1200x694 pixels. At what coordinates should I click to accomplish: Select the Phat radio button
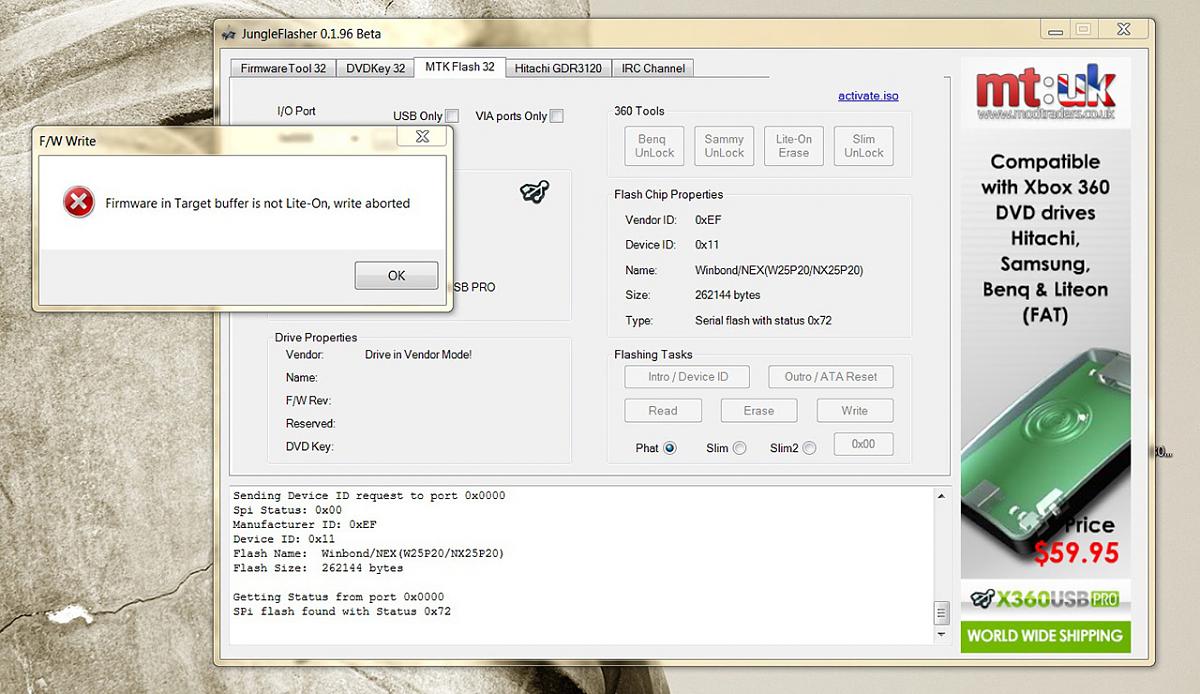[x=670, y=448]
